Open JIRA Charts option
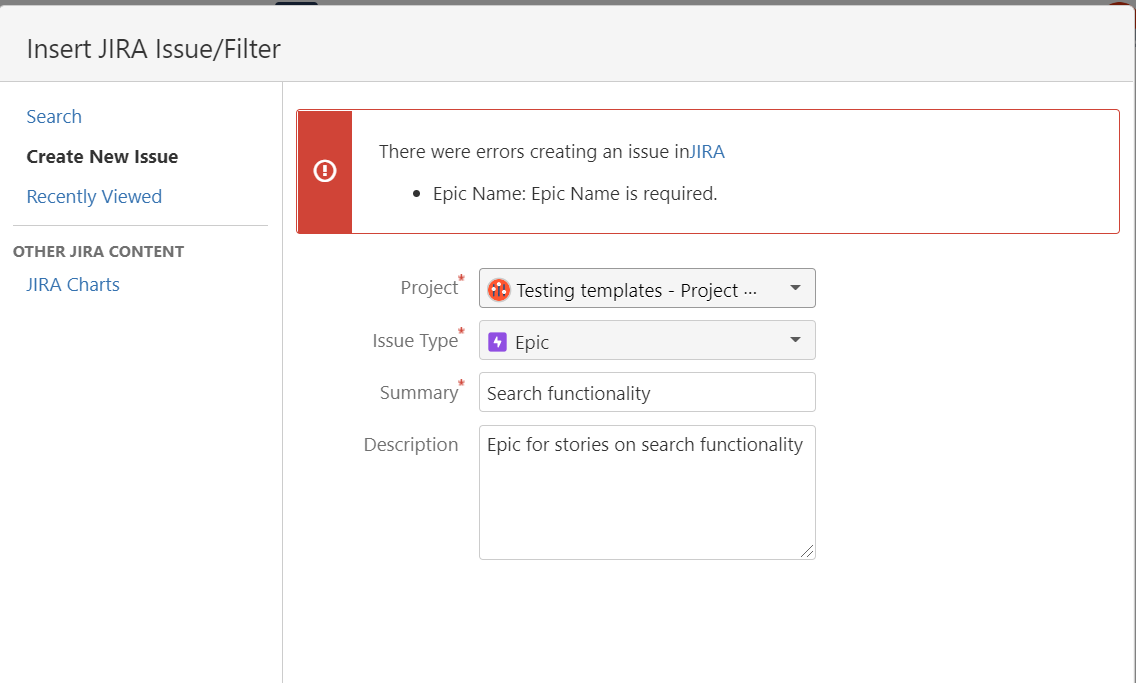 coord(73,285)
